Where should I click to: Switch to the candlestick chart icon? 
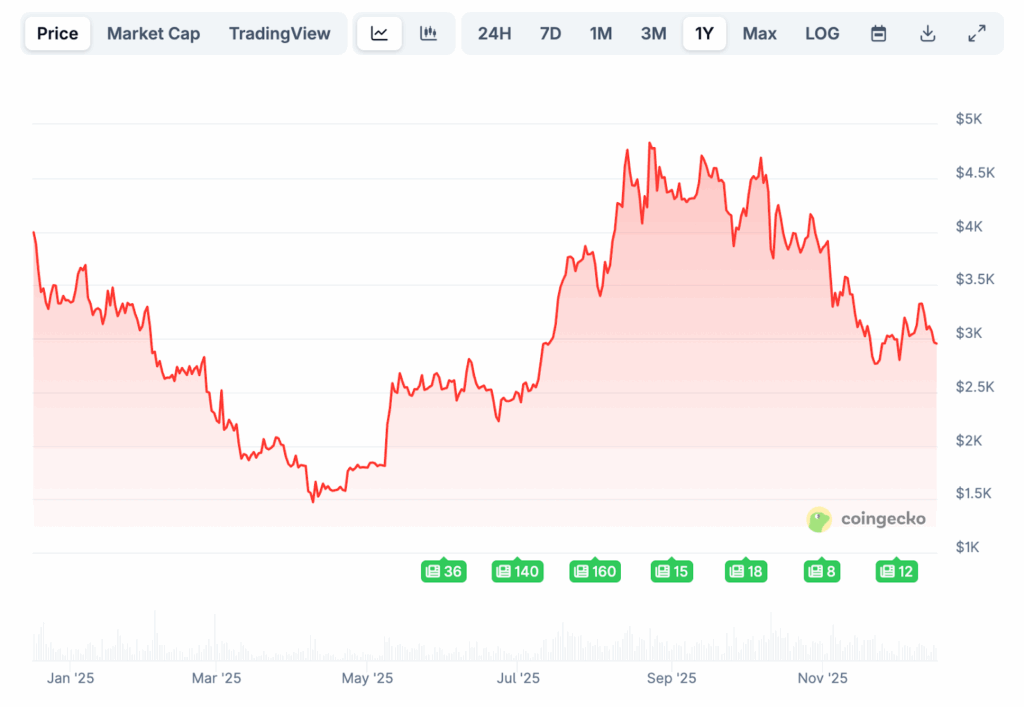point(429,33)
